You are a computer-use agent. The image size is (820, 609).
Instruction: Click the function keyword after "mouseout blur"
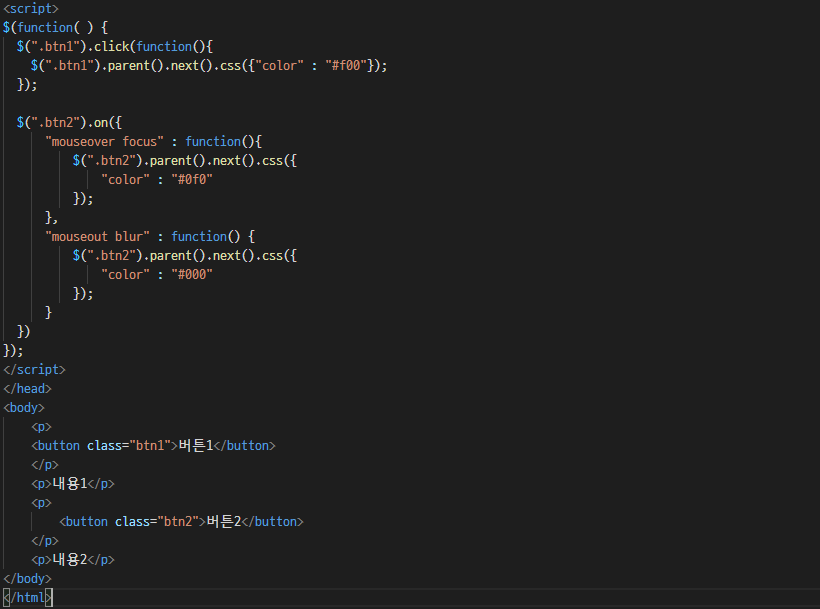(199, 236)
